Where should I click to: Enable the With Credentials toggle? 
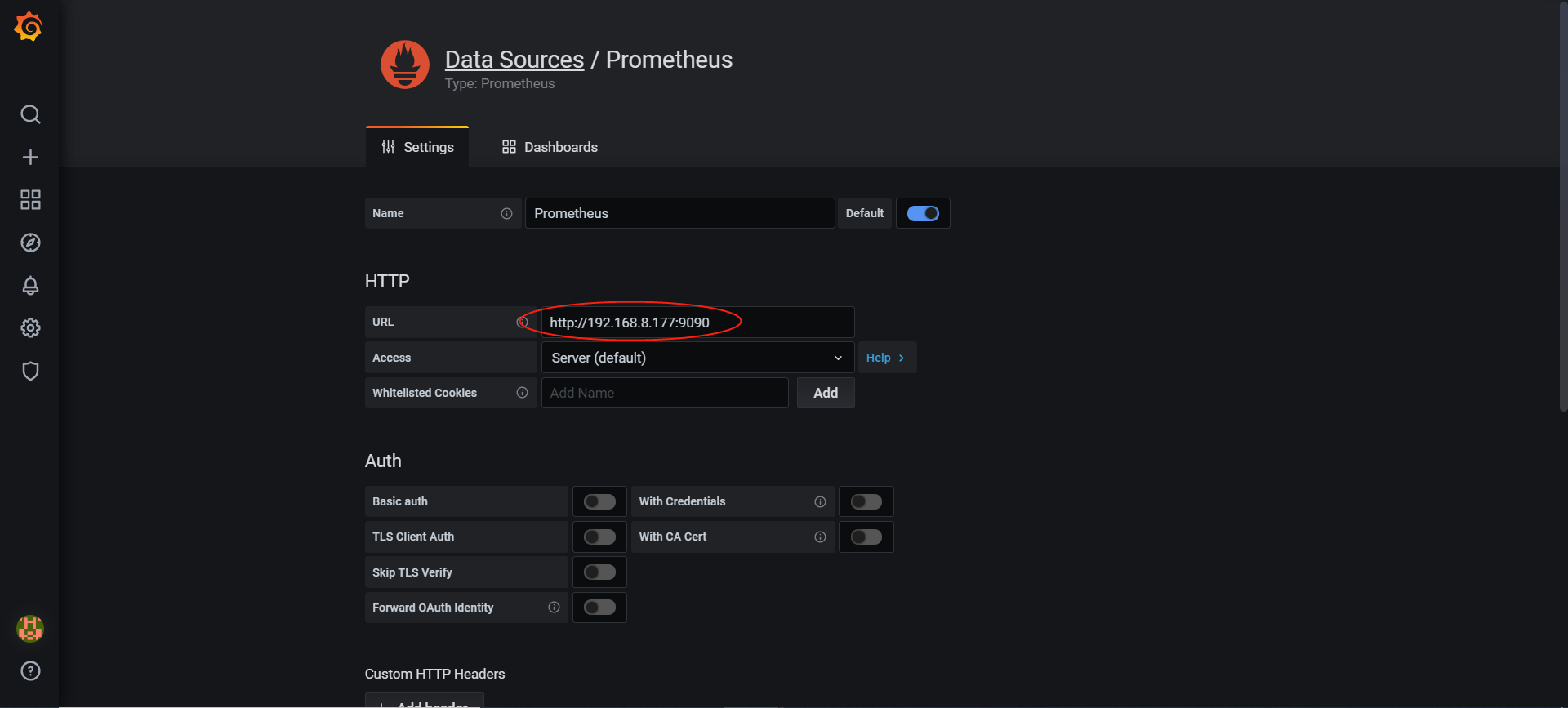pyautogui.click(x=866, y=501)
